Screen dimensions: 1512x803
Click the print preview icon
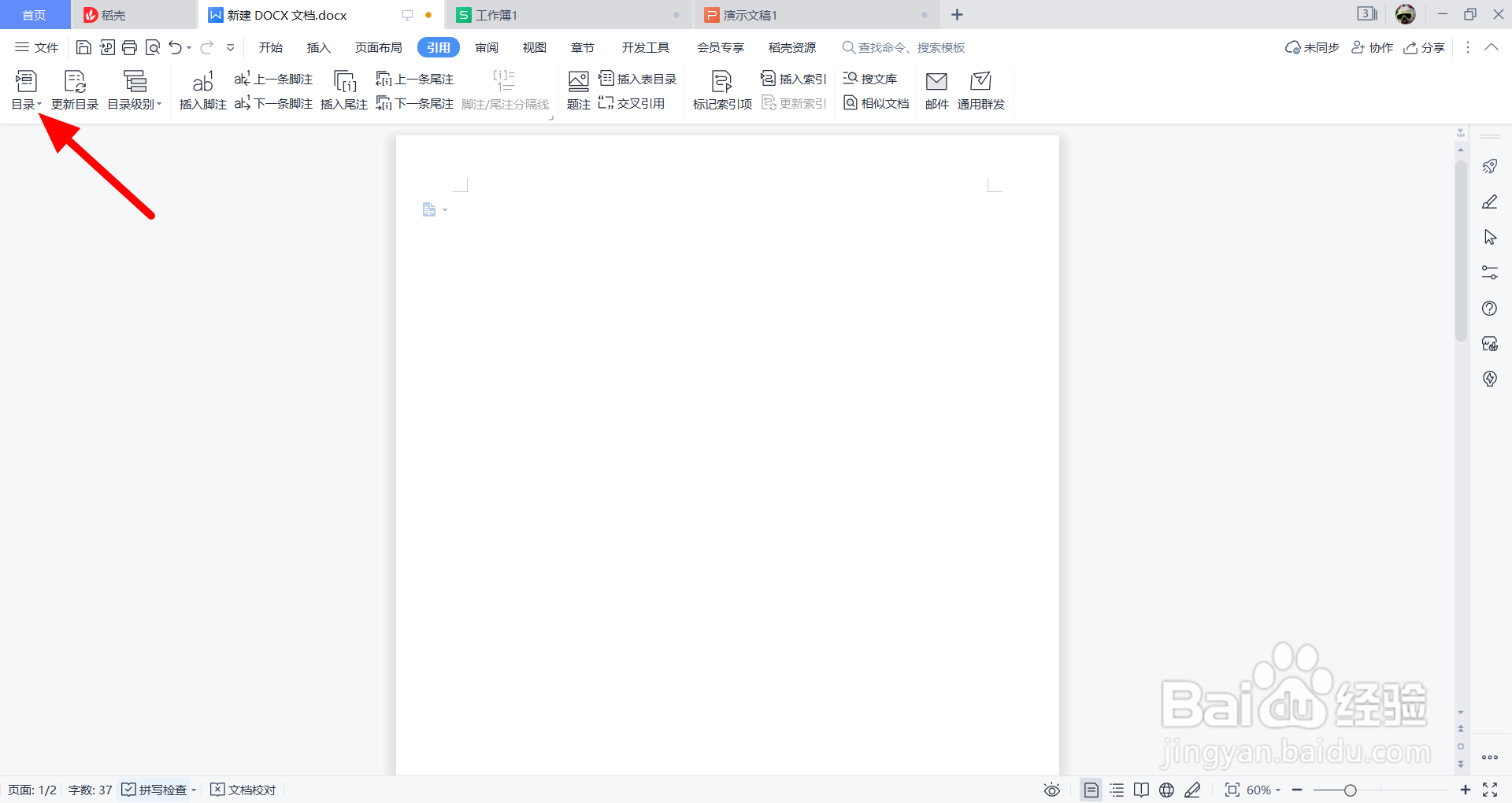153,47
